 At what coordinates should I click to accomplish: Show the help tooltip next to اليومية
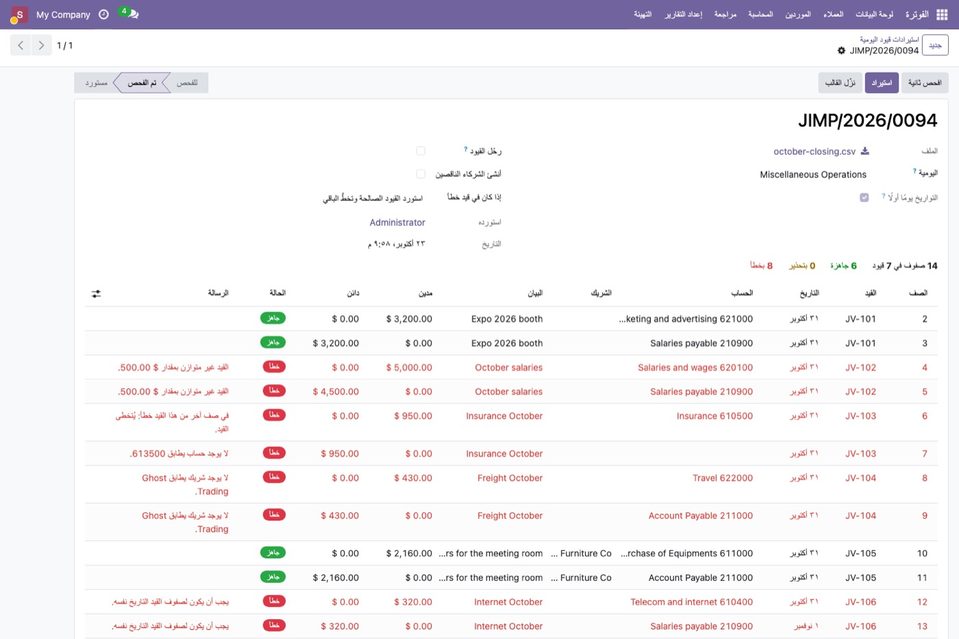(x=915, y=171)
